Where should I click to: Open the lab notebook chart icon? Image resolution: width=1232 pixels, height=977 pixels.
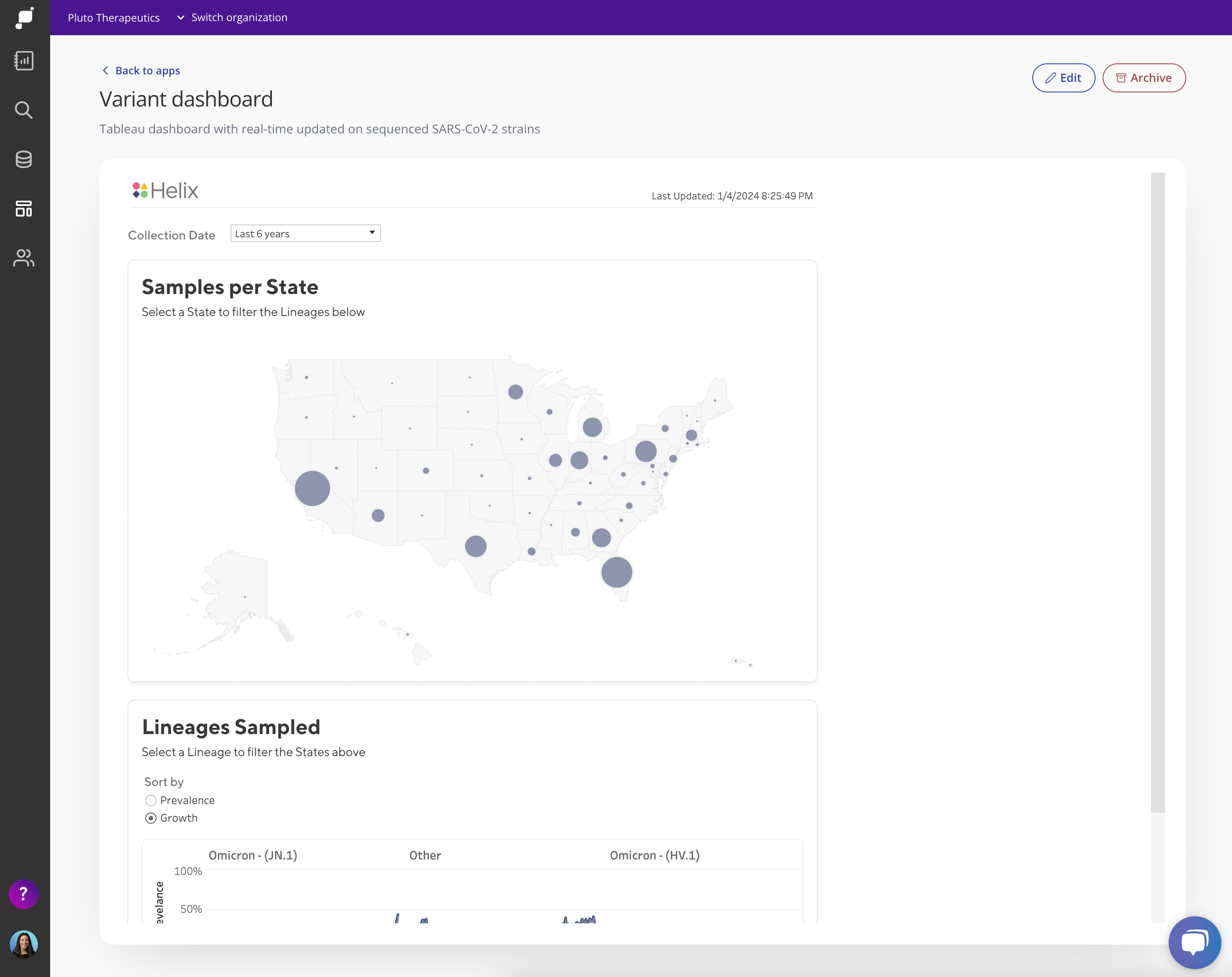24,61
